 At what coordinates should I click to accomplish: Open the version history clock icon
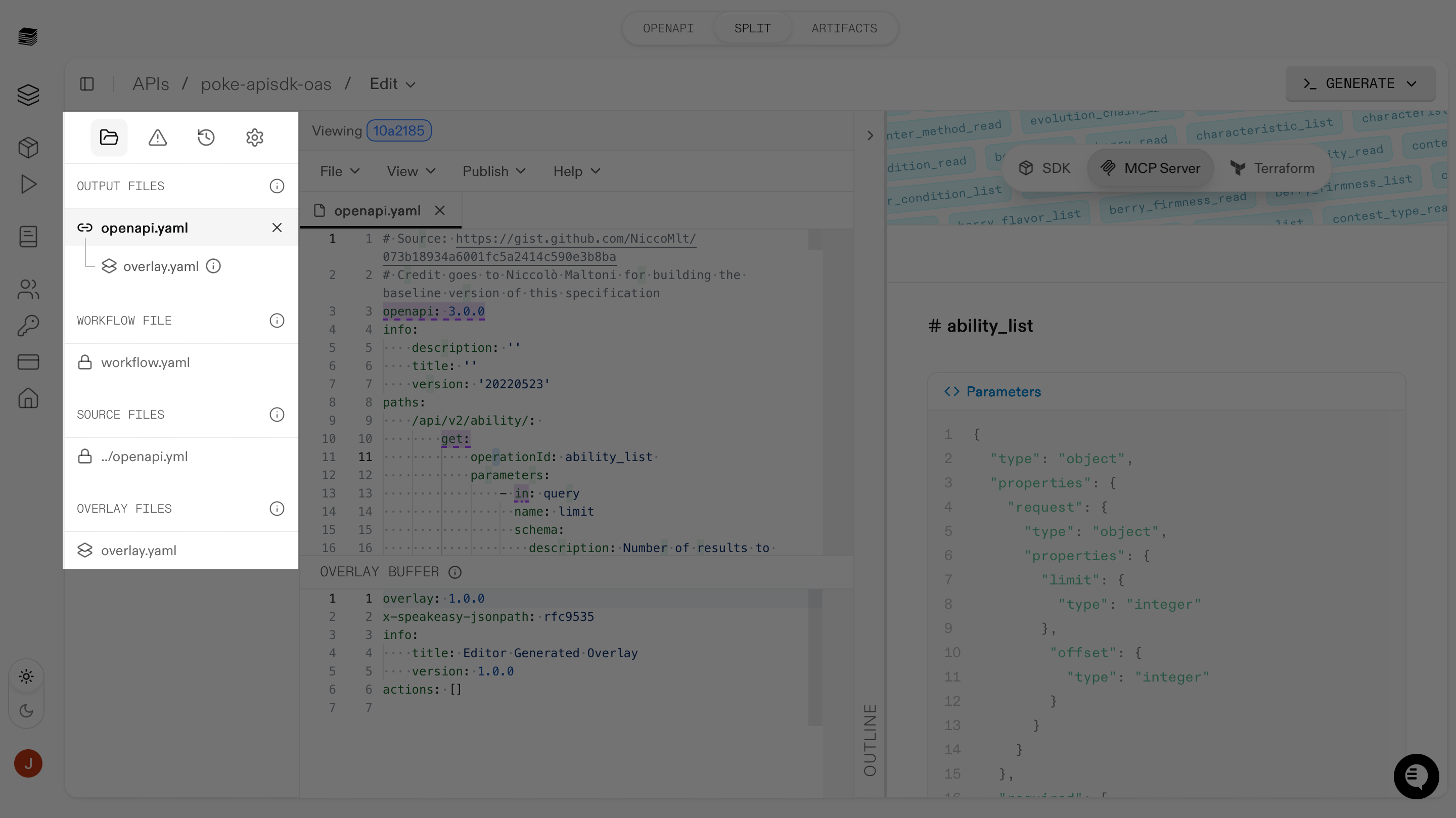[x=206, y=137]
